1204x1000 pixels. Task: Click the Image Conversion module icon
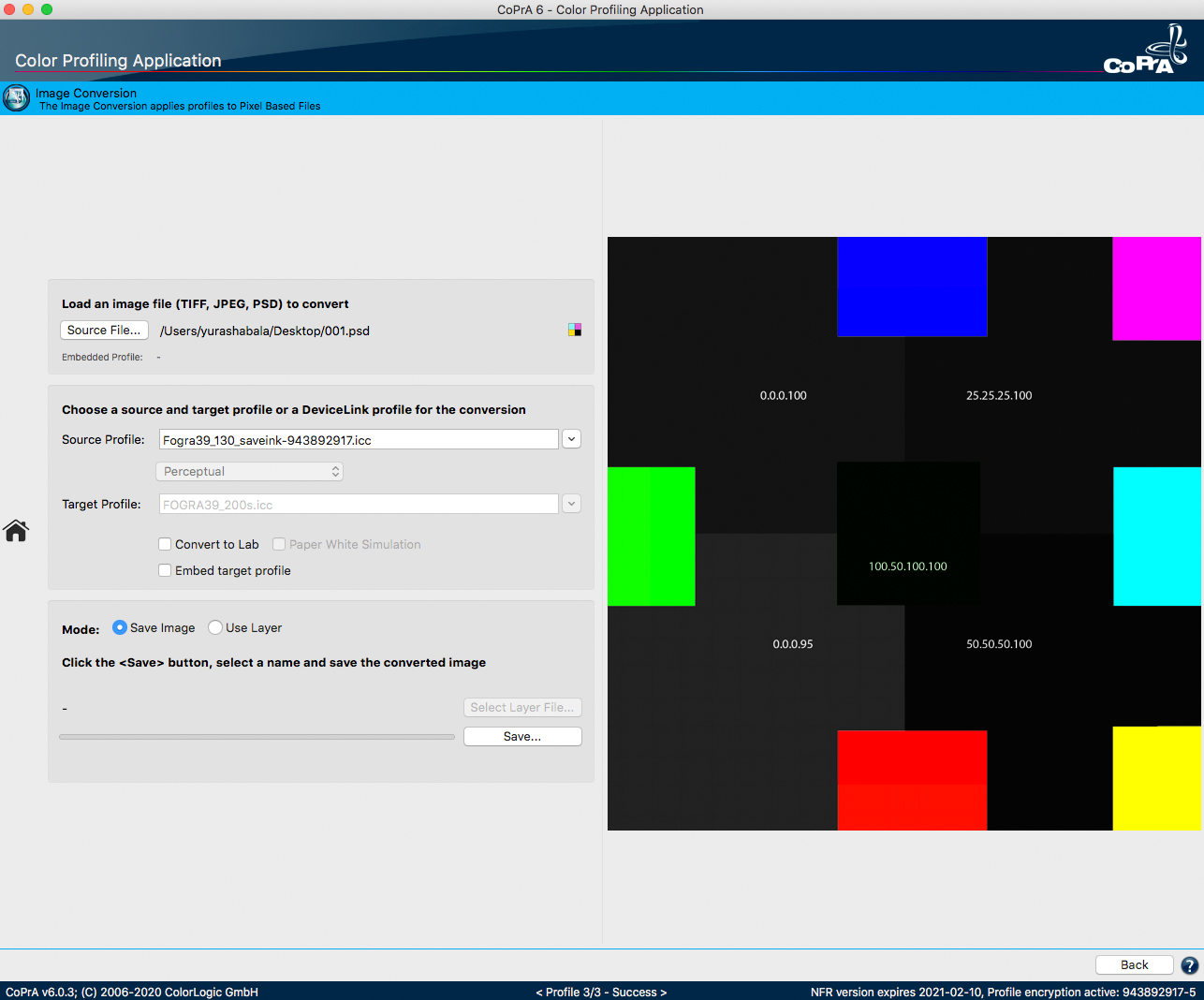click(x=16, y=98)
